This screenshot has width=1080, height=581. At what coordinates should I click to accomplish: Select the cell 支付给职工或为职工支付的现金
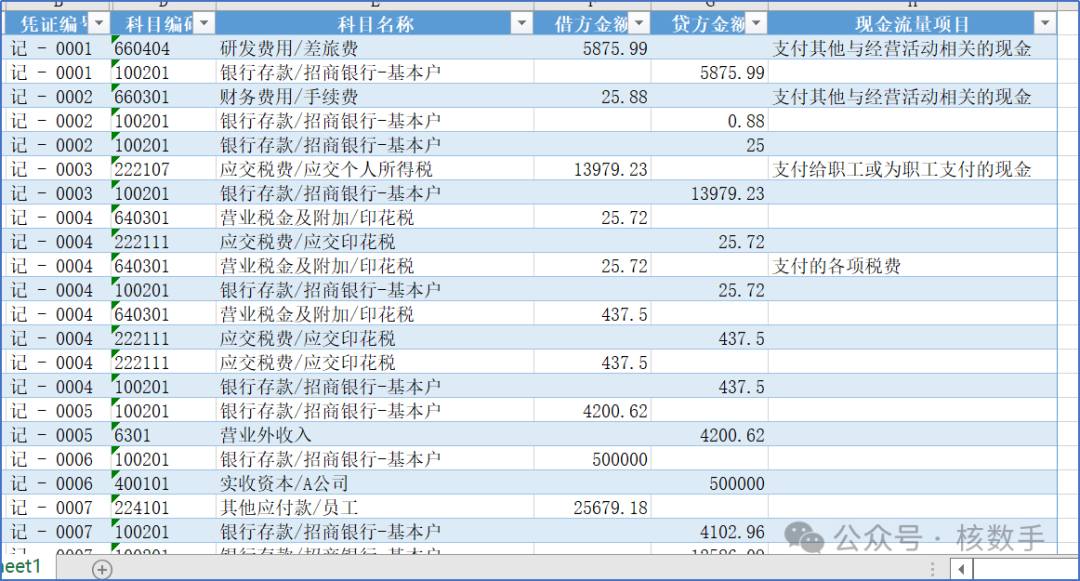click(913, 169)
